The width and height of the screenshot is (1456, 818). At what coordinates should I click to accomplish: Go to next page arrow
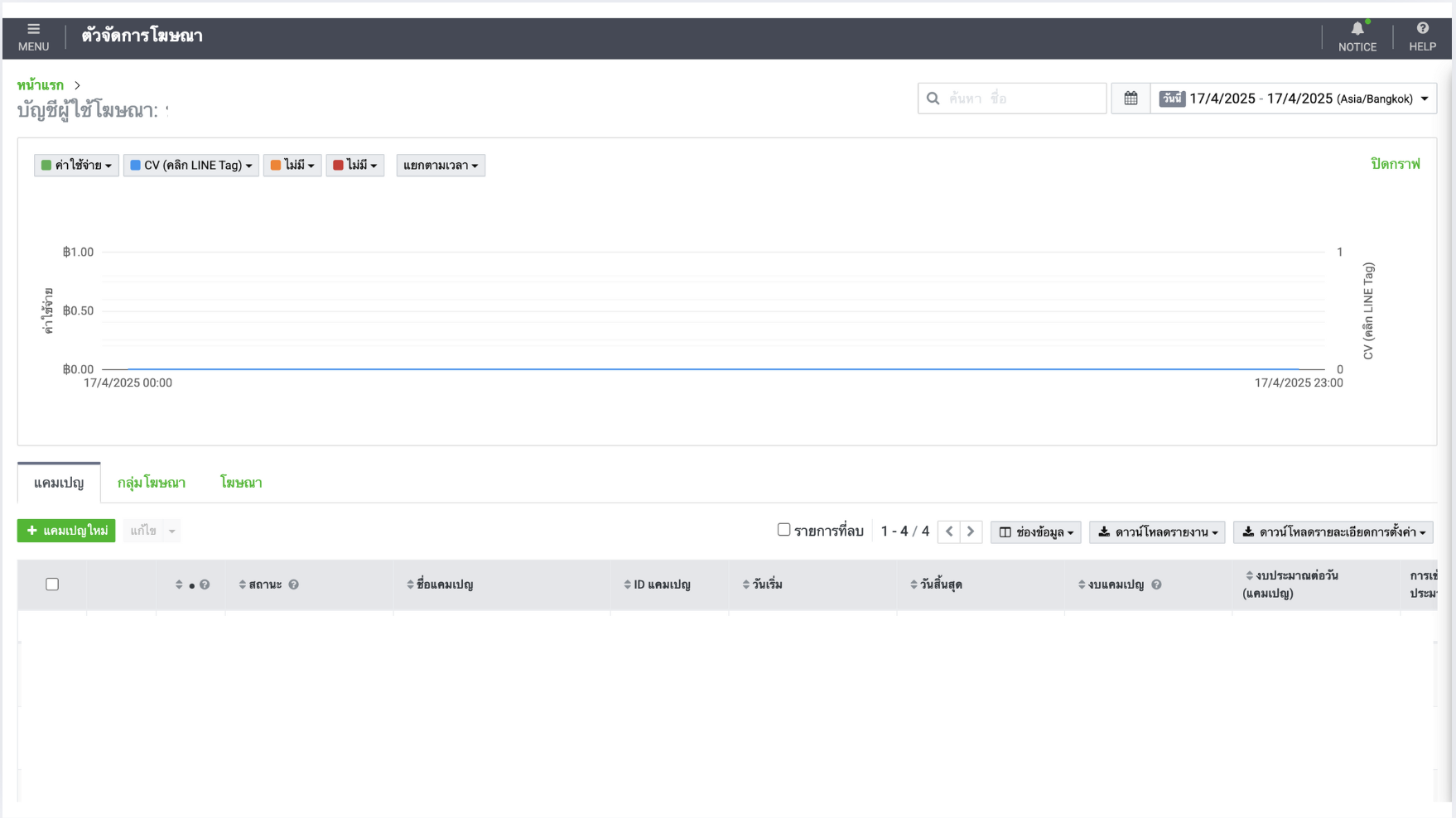(971, 532)
